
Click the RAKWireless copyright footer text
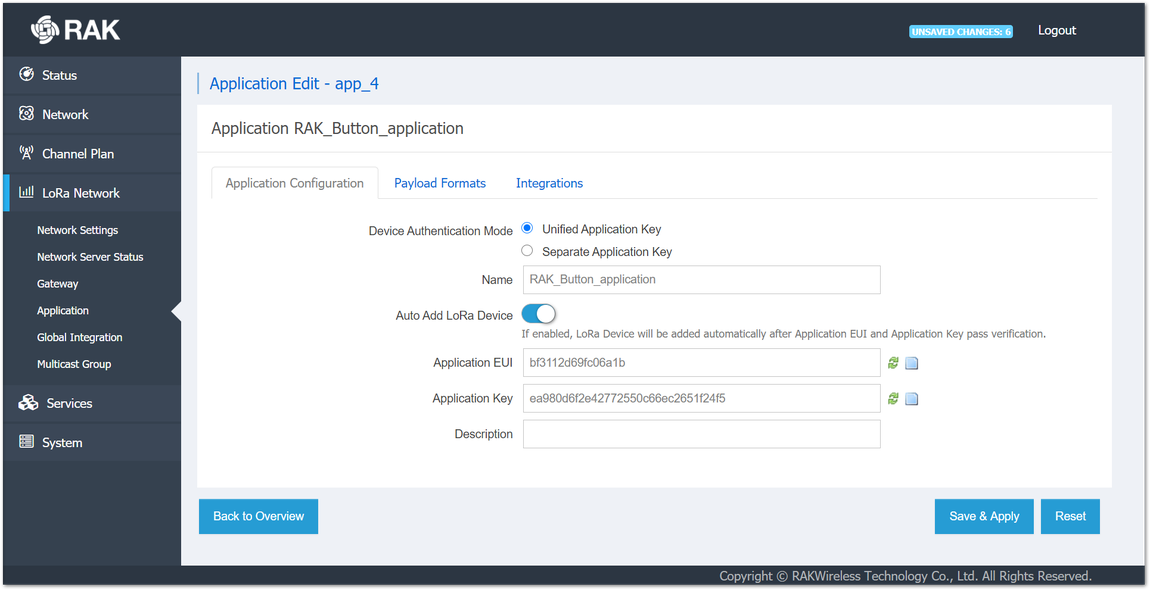(x=905, y=576)
